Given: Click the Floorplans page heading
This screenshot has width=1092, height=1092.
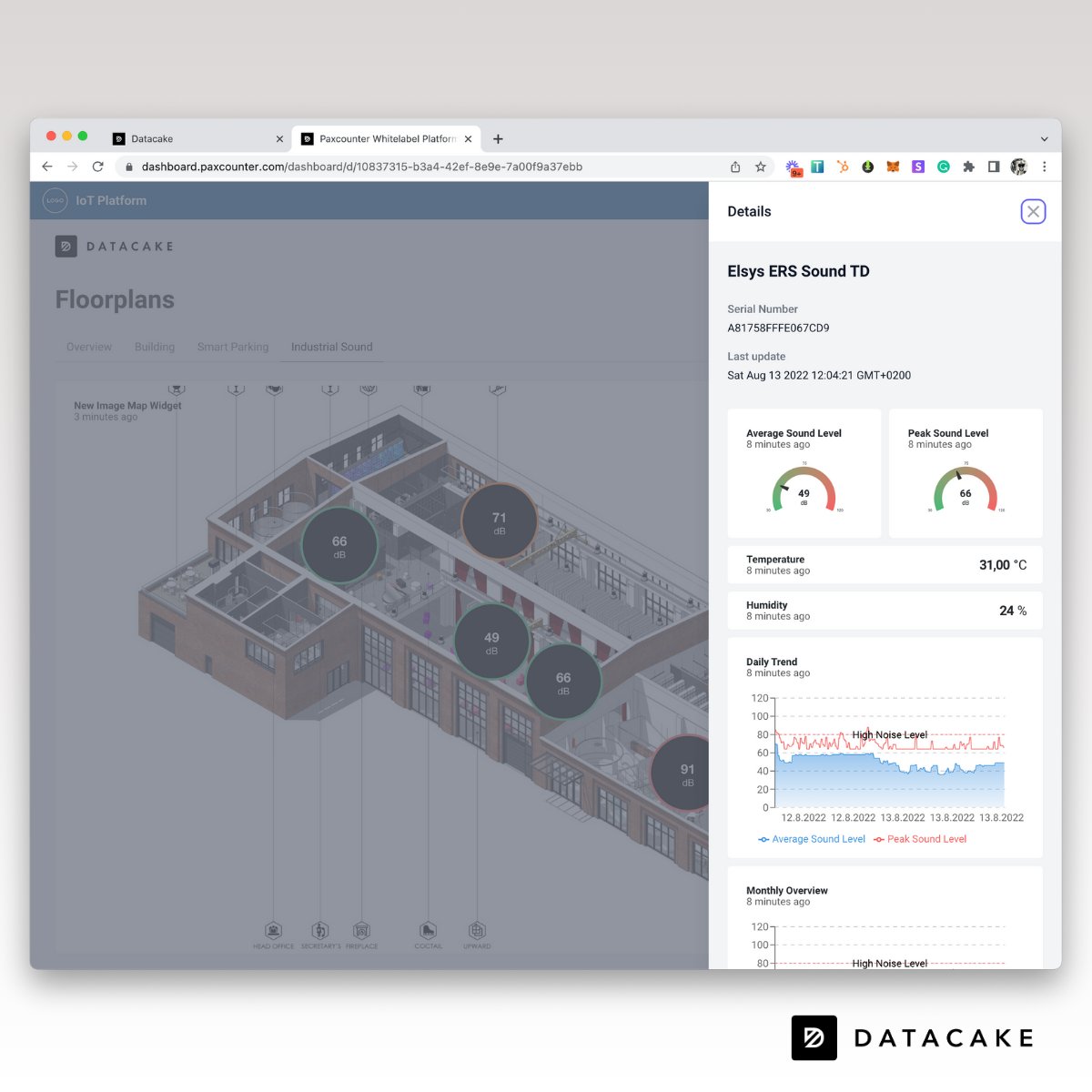Looking at the screenshot, I should click(x=115, y=299).
